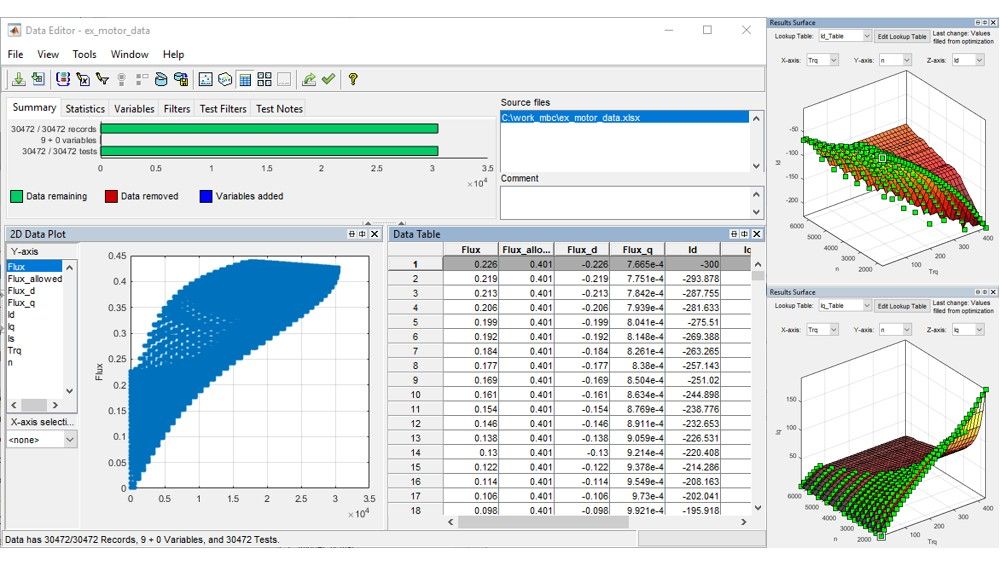Toggle the data table view icon

[x=245, y=79]
